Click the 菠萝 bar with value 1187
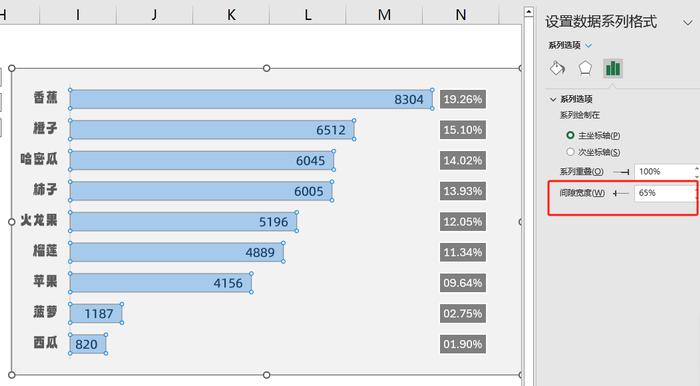The image size is (700, 386). (96, 314)
